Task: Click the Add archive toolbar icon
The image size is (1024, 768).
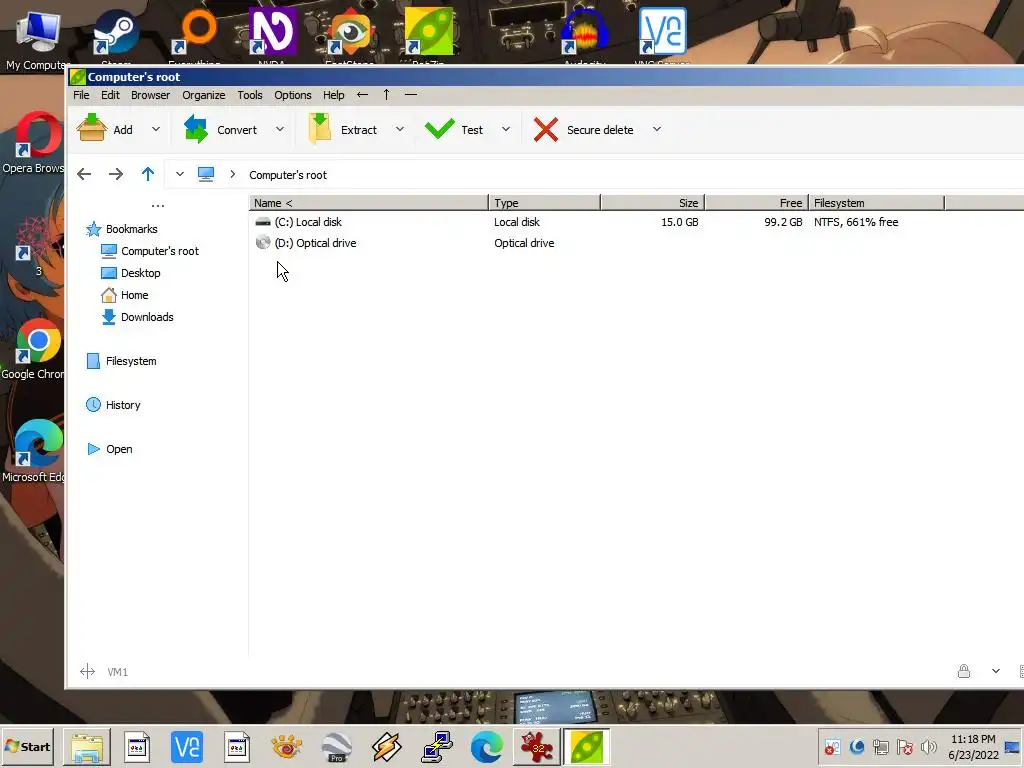Action: pos(91,129)
